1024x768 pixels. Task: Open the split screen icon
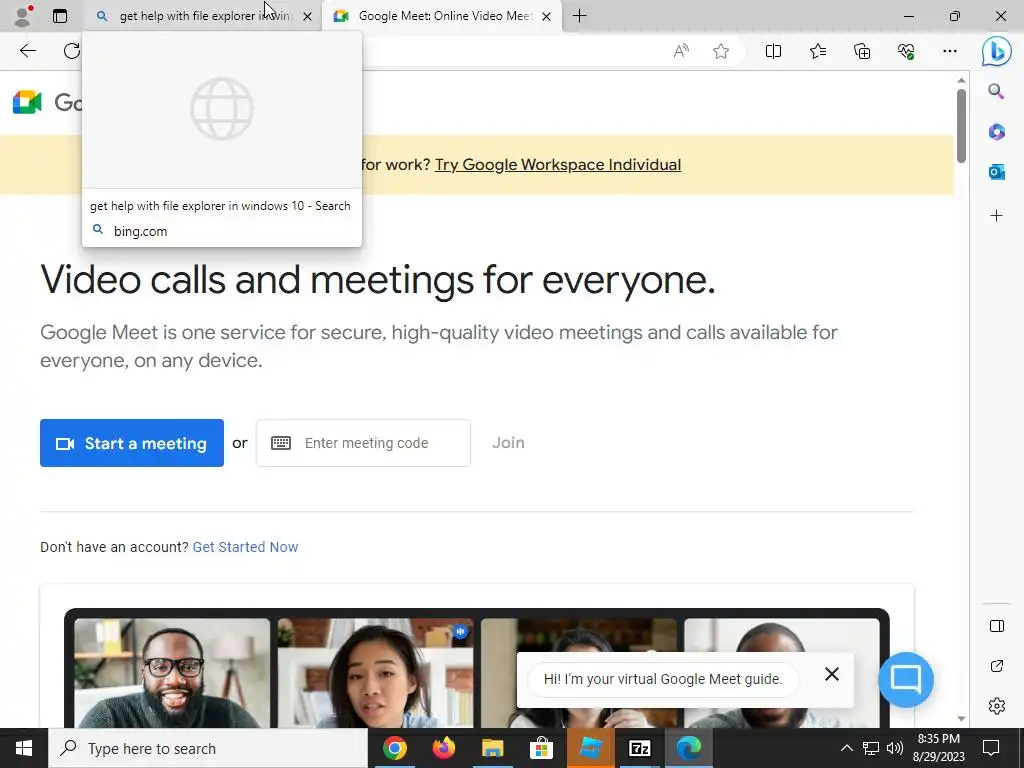pos(773,51)
